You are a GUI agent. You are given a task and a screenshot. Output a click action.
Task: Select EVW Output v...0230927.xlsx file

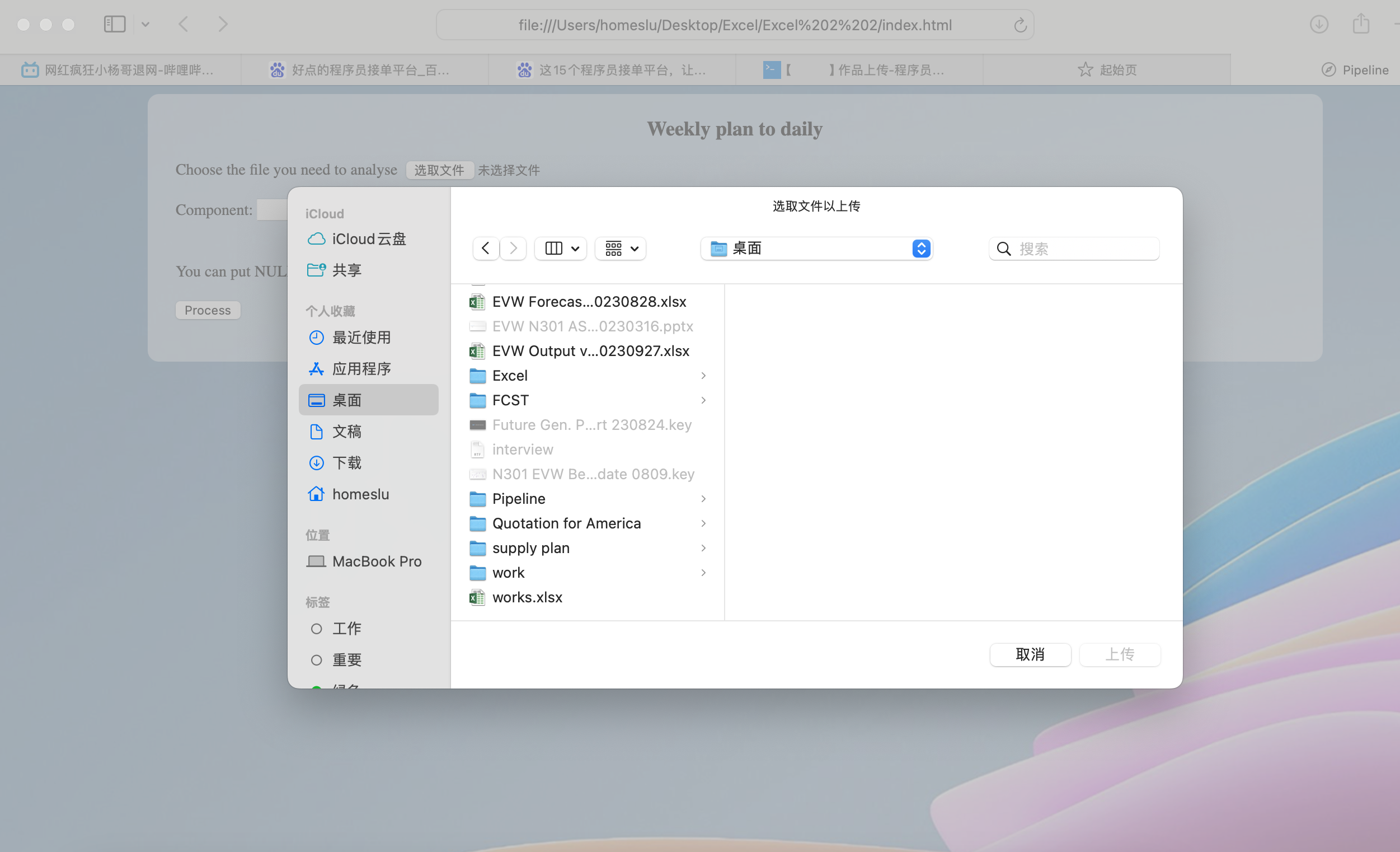[x=588, y=351]
